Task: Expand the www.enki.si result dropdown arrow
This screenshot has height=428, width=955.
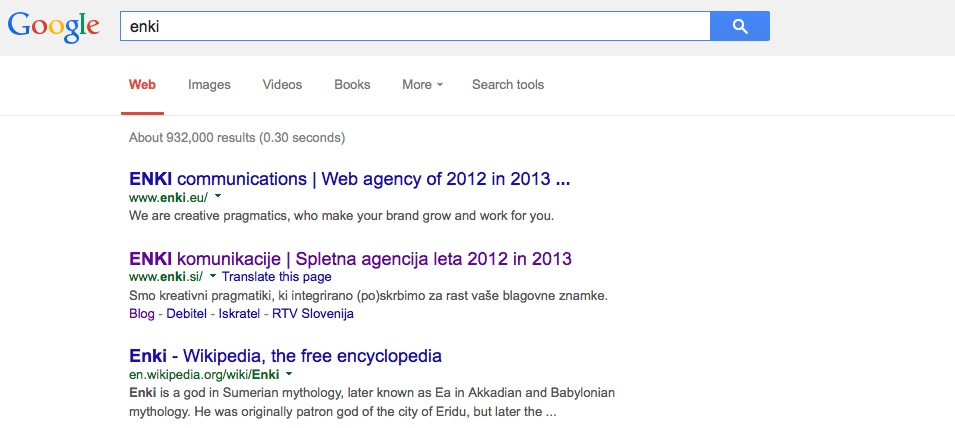Action: point(213,276)
